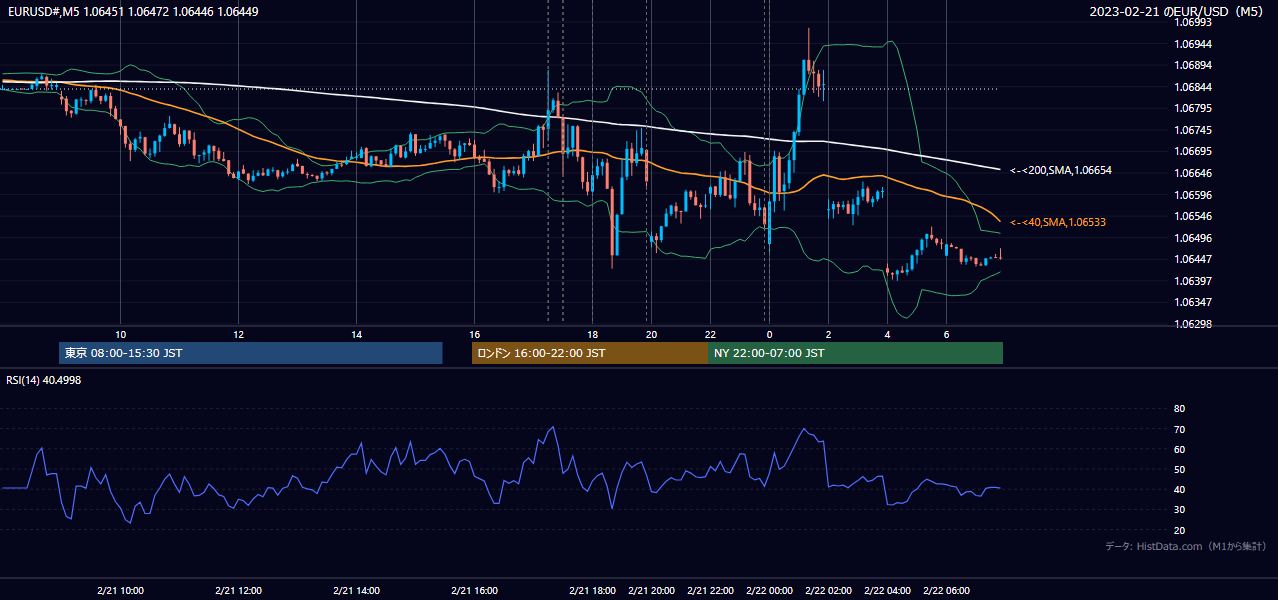Click RSI axis level 50
This screenshot has height=600, width=1278.
pos(1179,470)
